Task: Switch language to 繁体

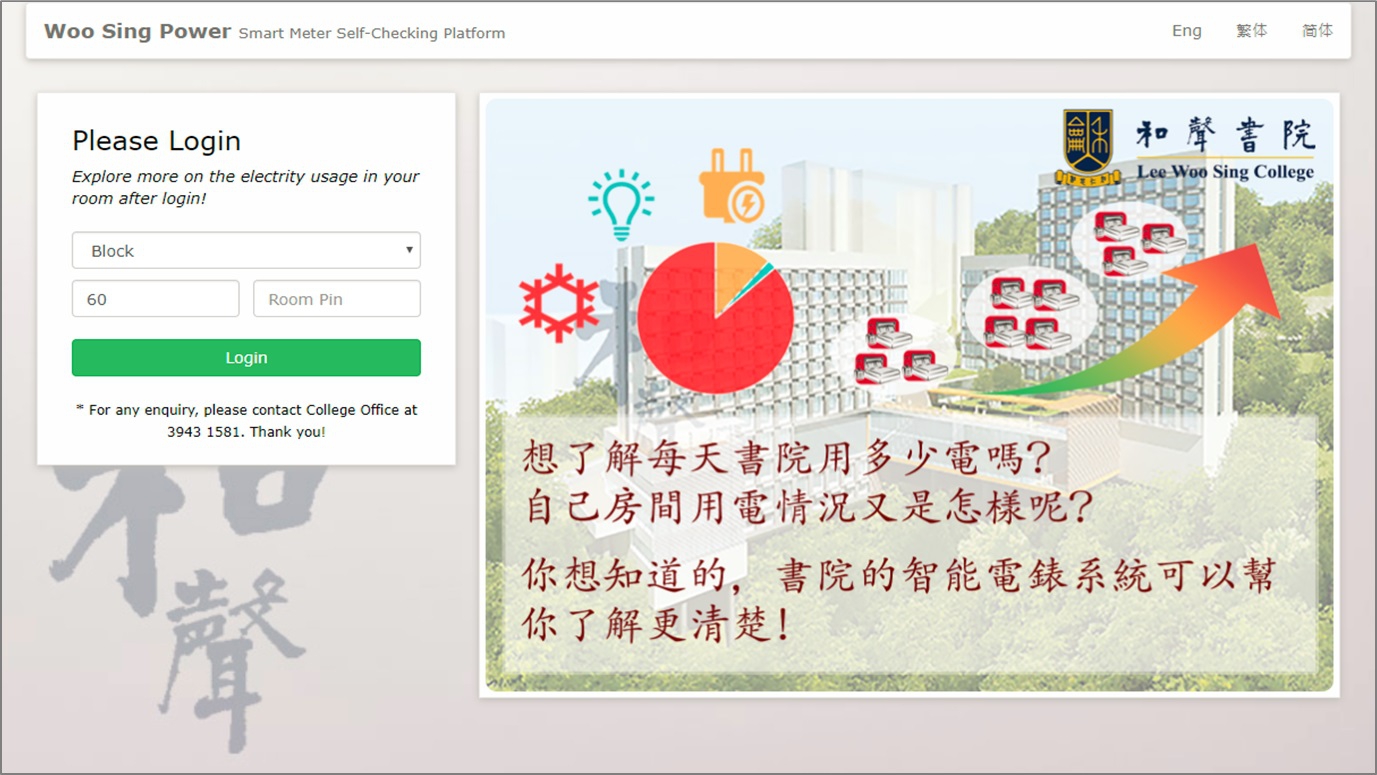Action: point(1251,31)
